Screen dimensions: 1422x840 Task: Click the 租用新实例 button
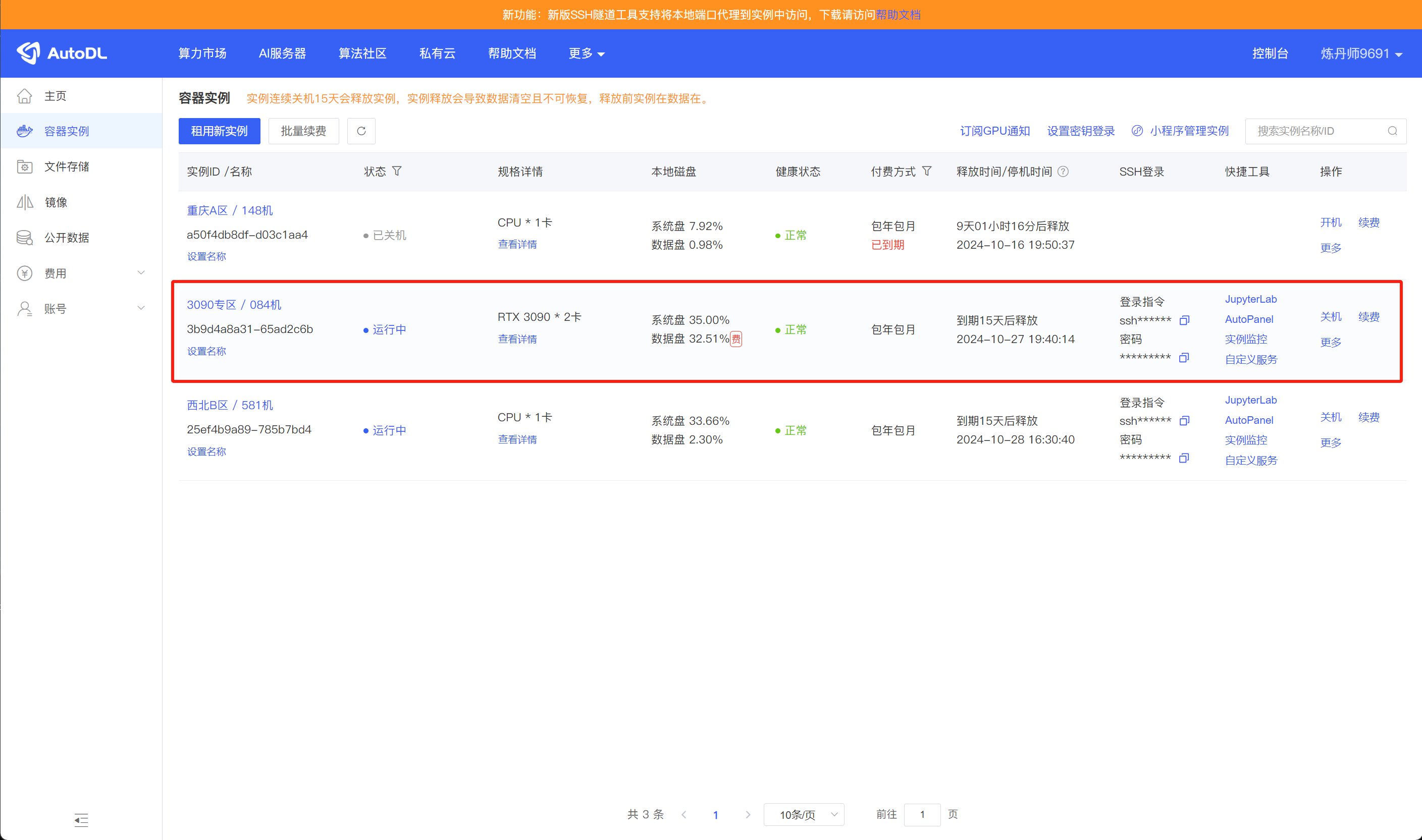point(219,131)
